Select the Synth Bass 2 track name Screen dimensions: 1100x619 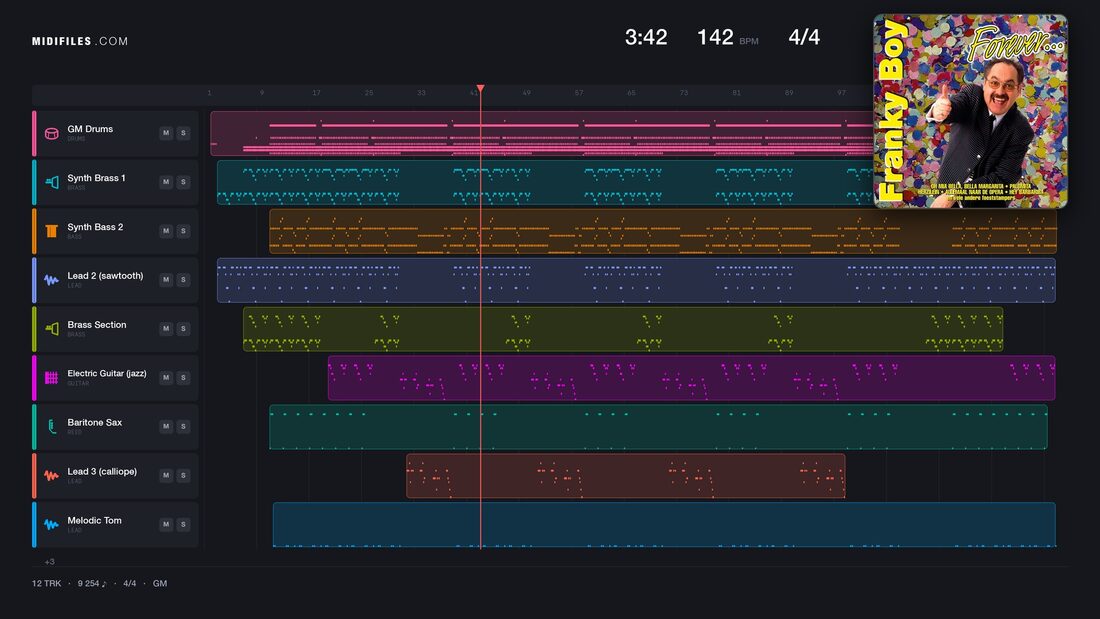(x=95, y=227)
